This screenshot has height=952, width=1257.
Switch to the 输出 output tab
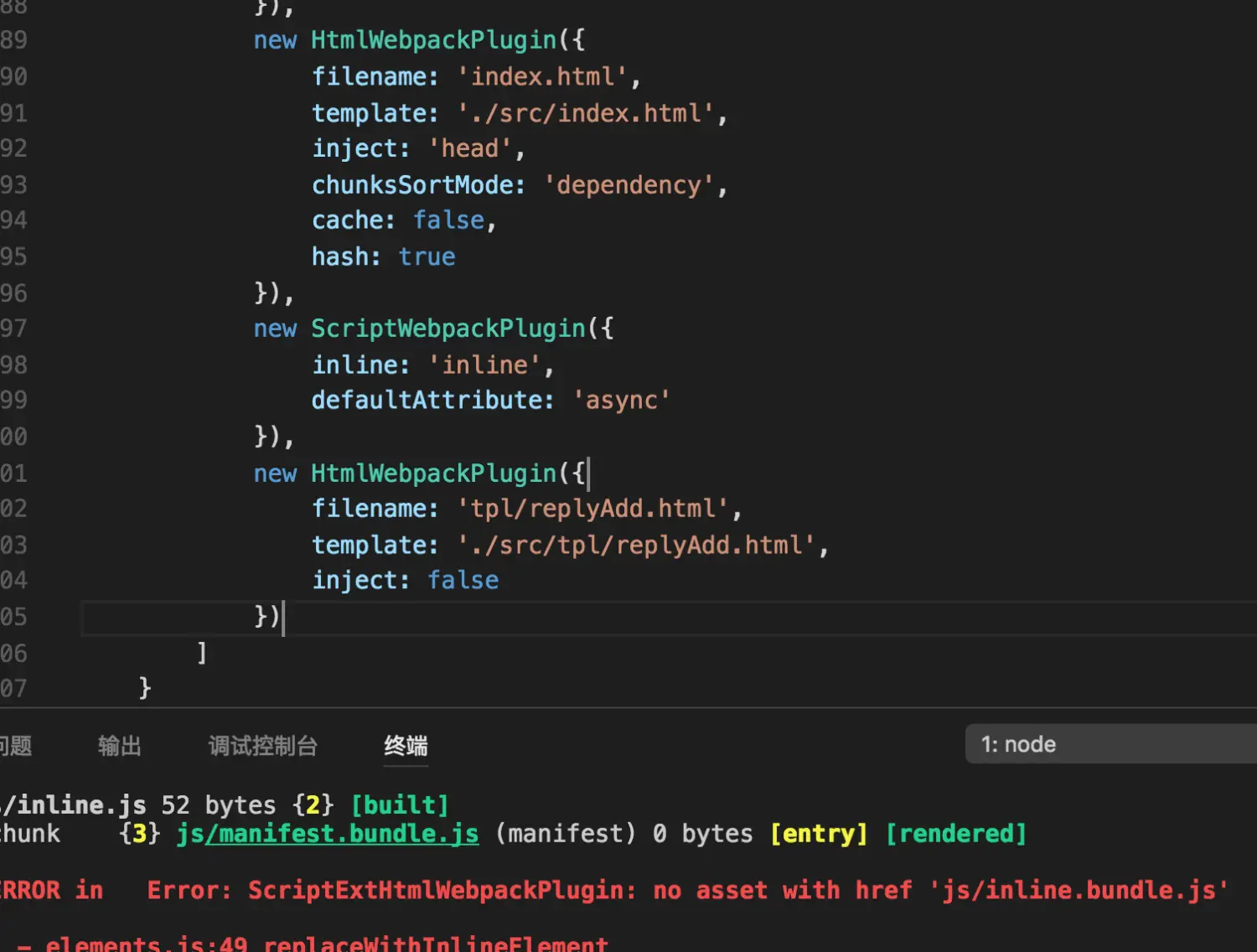tap(119, 745)
